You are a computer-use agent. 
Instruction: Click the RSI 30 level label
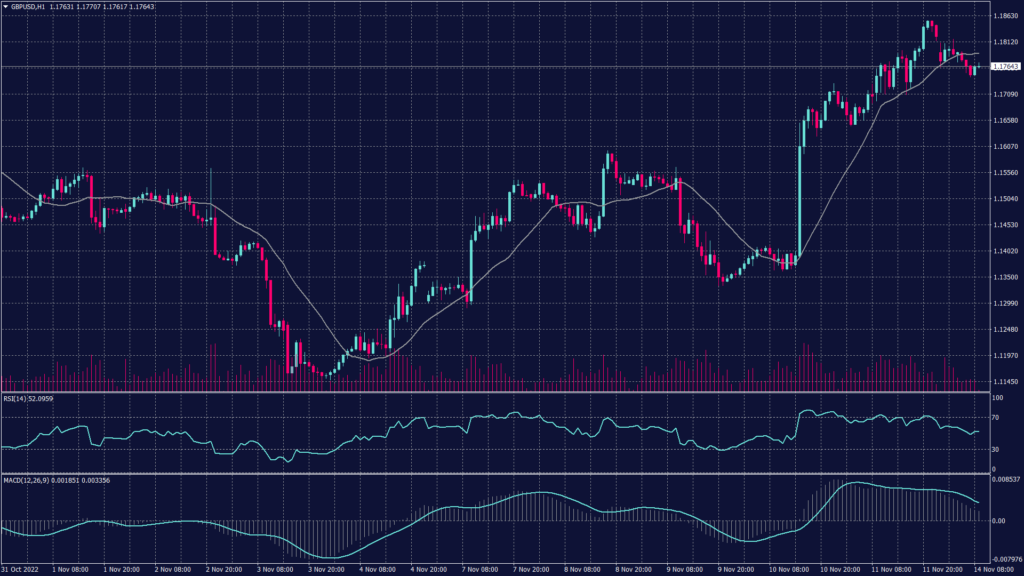[996, 449]
